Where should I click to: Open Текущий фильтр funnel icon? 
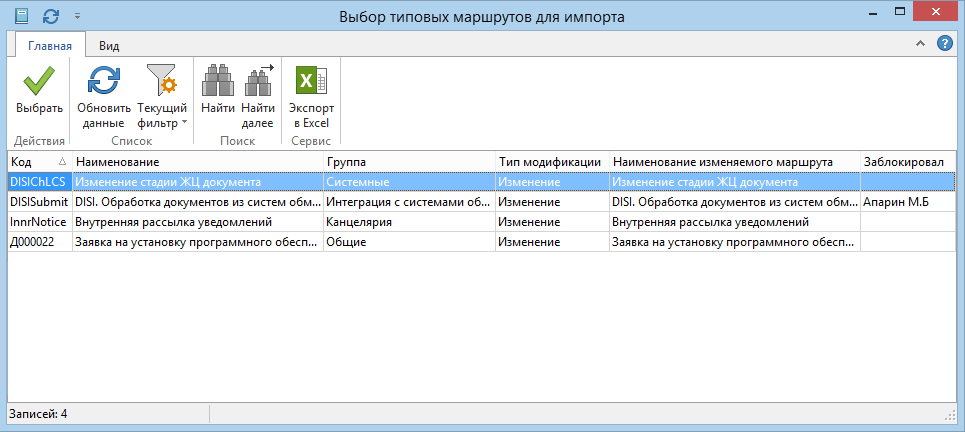(160, 80)
